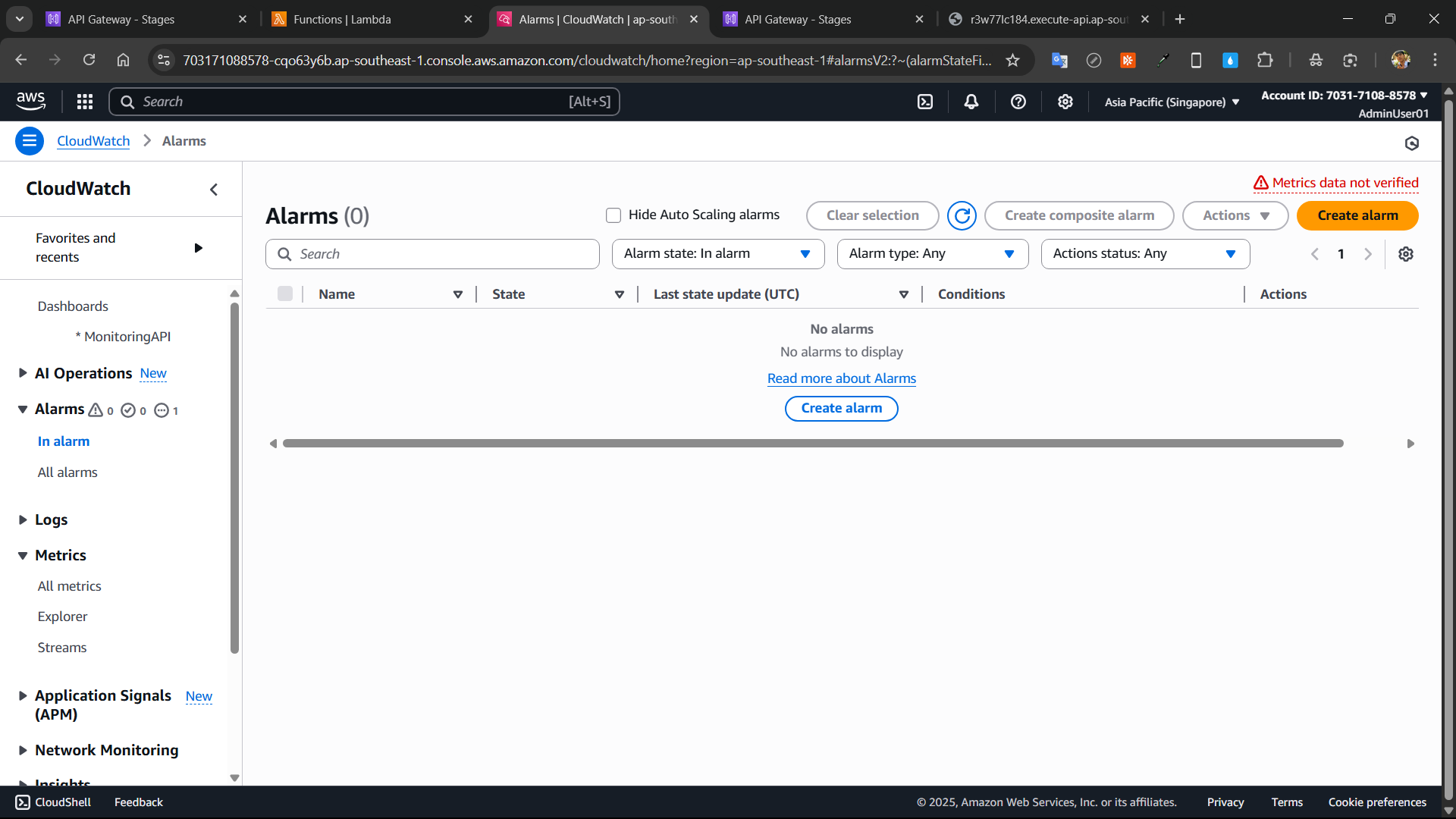Click the hexagon icon near breadcrumb

click(x=1412, y=143)
